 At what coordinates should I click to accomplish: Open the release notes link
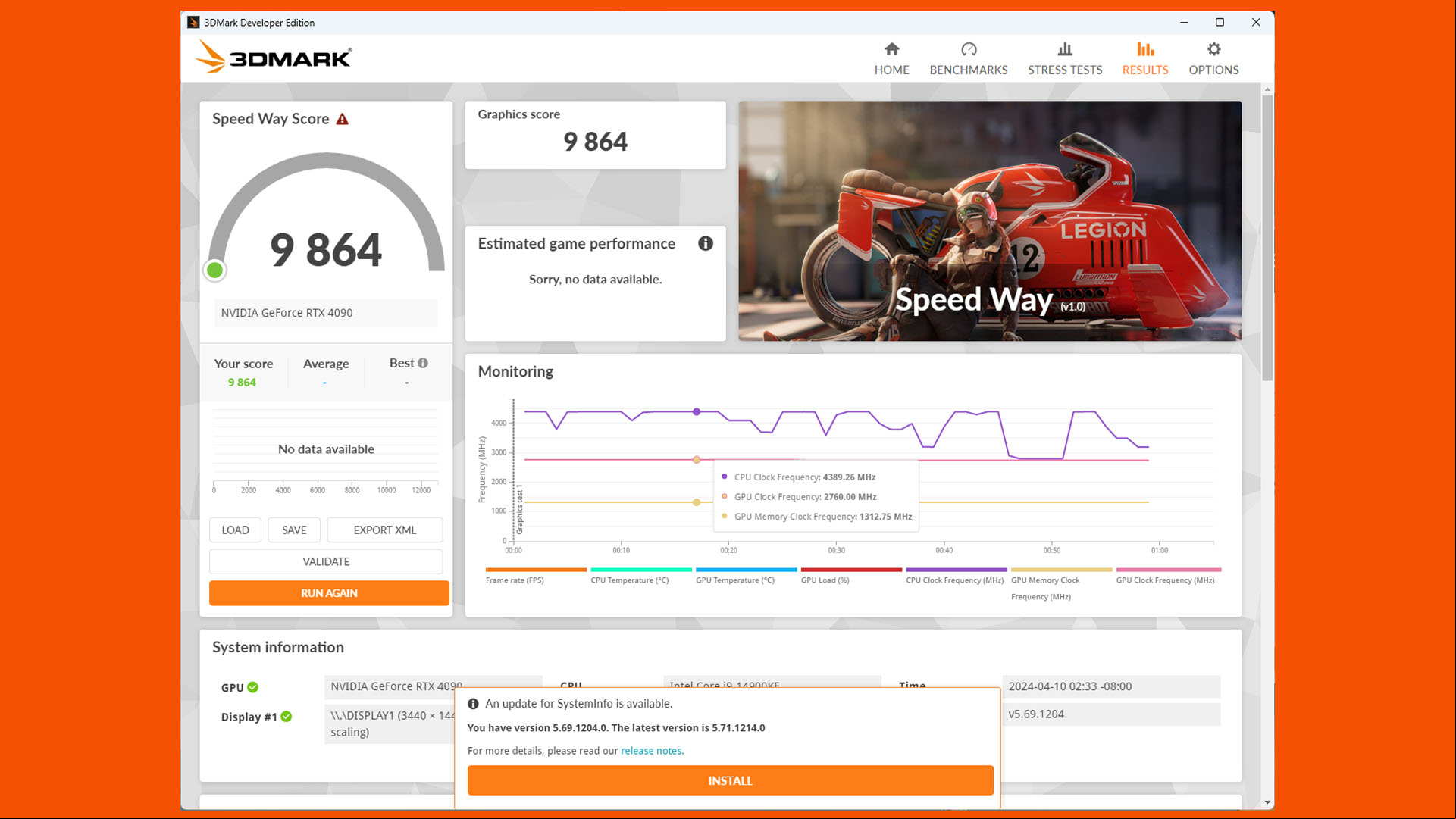pos(652,751)
